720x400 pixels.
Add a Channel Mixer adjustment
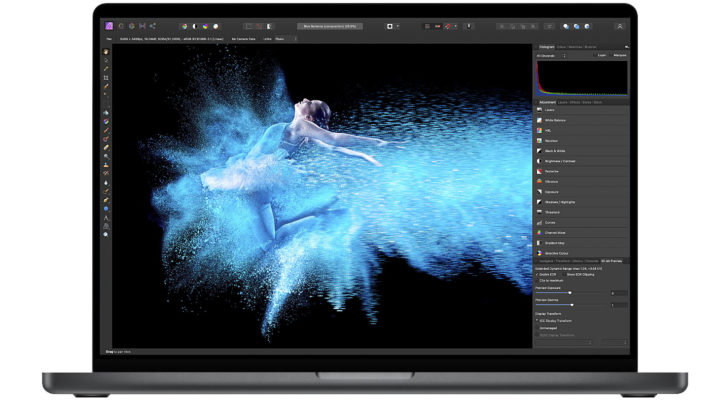(582, 232)
